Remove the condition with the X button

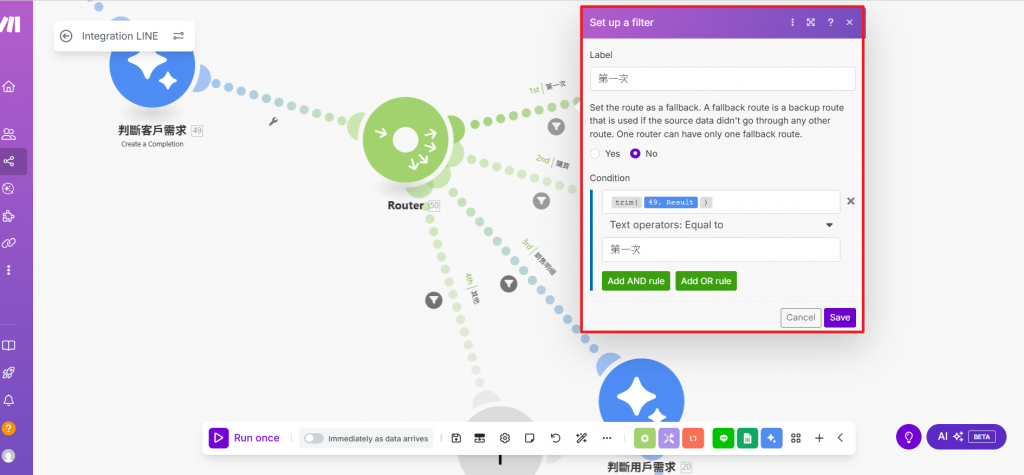coord(850,201)
